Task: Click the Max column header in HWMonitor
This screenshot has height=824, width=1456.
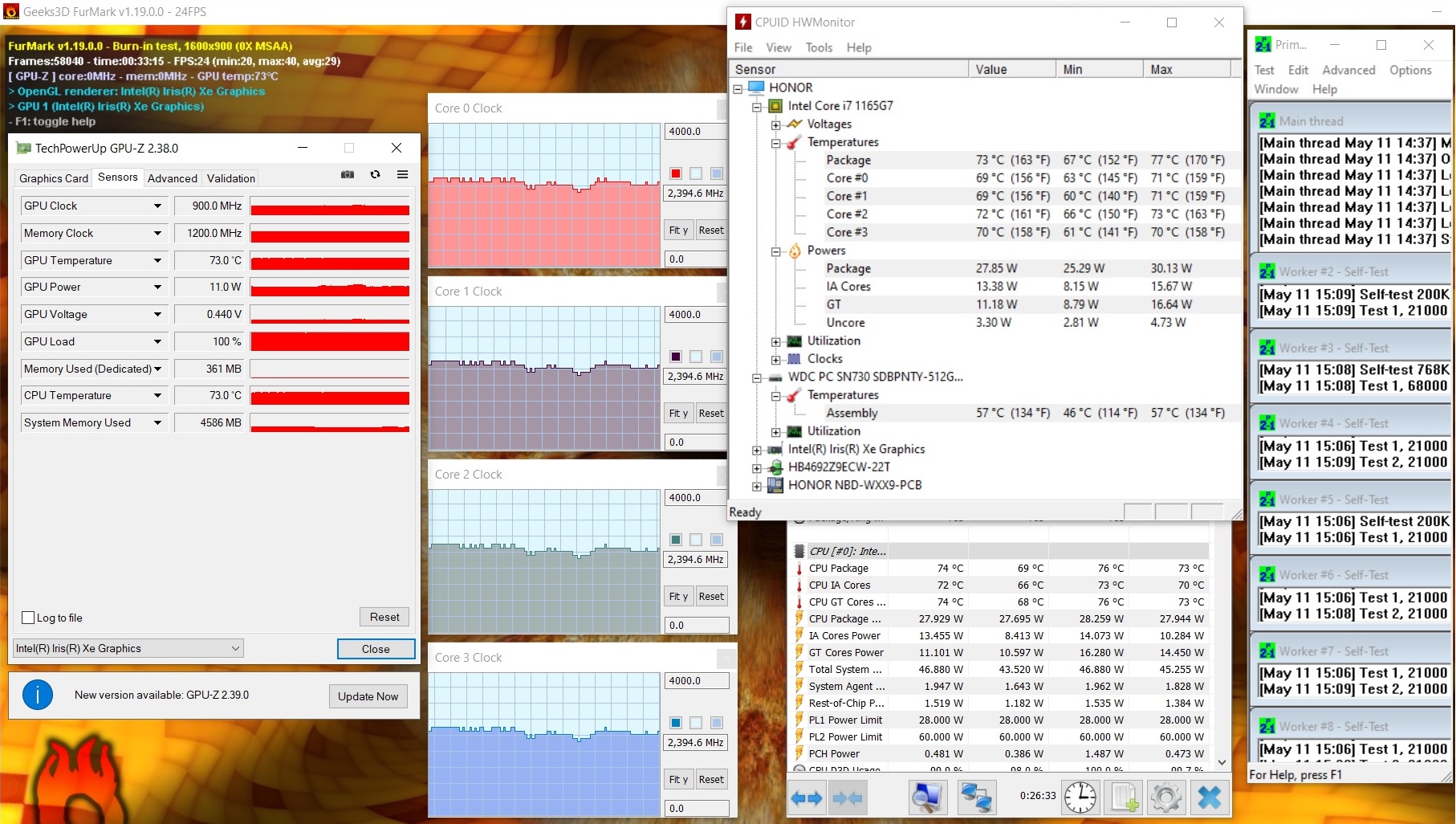Action: (x=1187, y=70)
